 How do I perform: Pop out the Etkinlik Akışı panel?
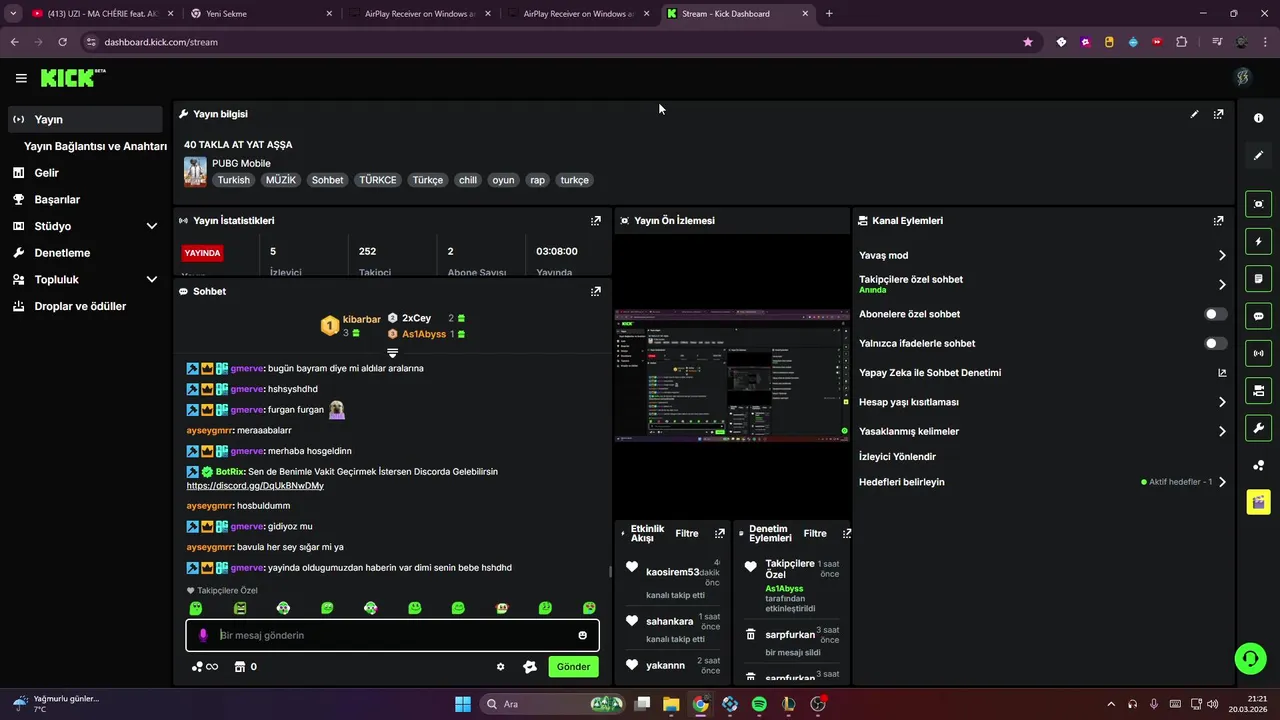(719, 533)
